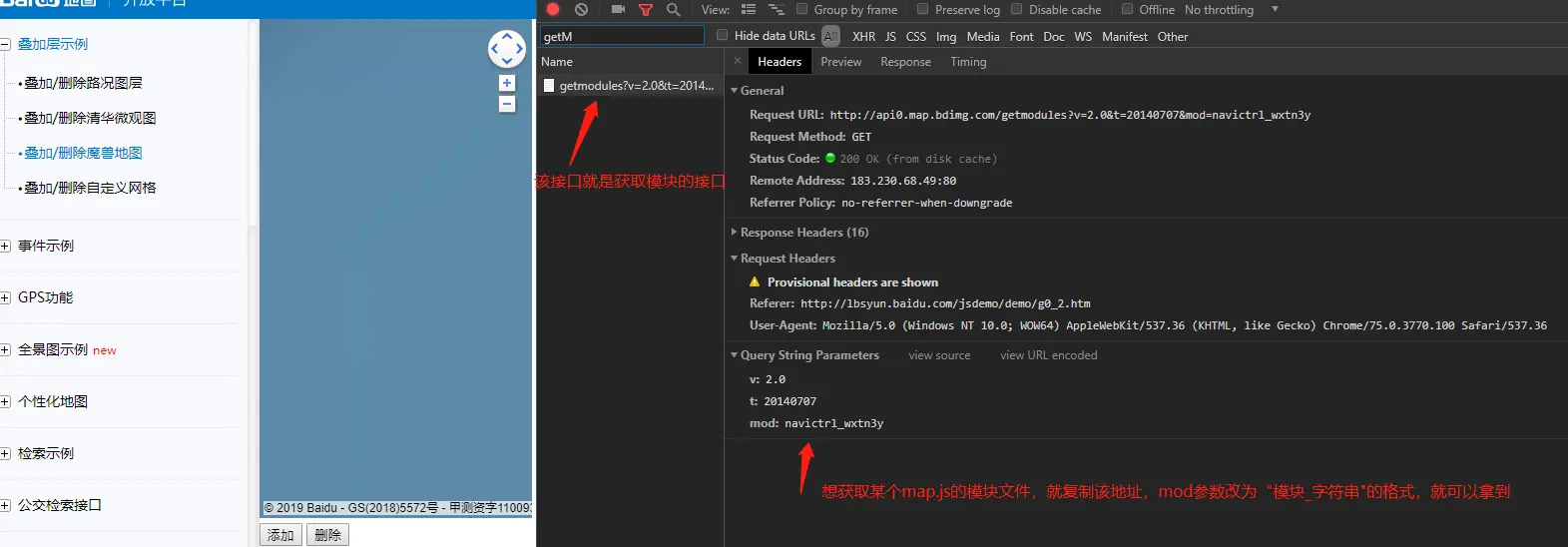Viewport: 1568px width, 547px height.
Task: Click the 添加 button below map
Action: 281,535
